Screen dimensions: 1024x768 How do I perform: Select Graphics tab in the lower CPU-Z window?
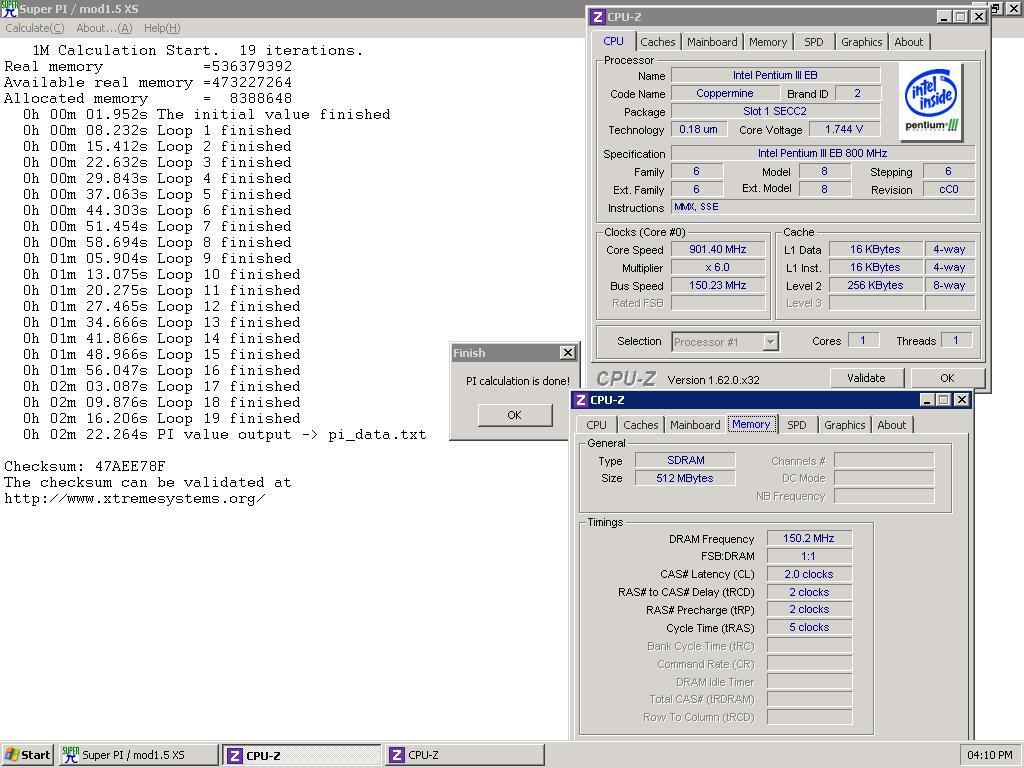[x=844, y=424]
